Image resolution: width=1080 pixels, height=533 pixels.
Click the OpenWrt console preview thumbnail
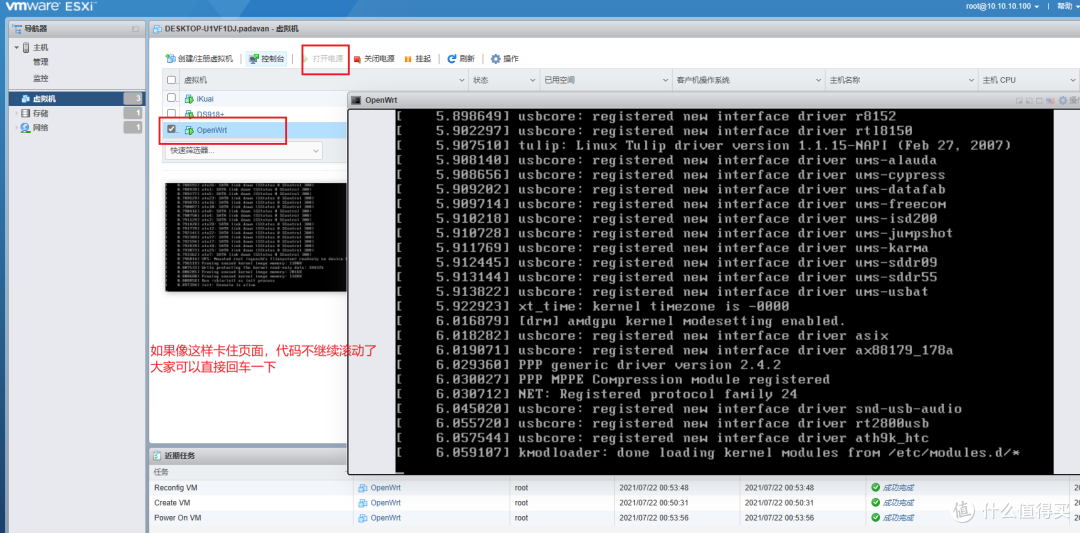(x=255, y=237)
